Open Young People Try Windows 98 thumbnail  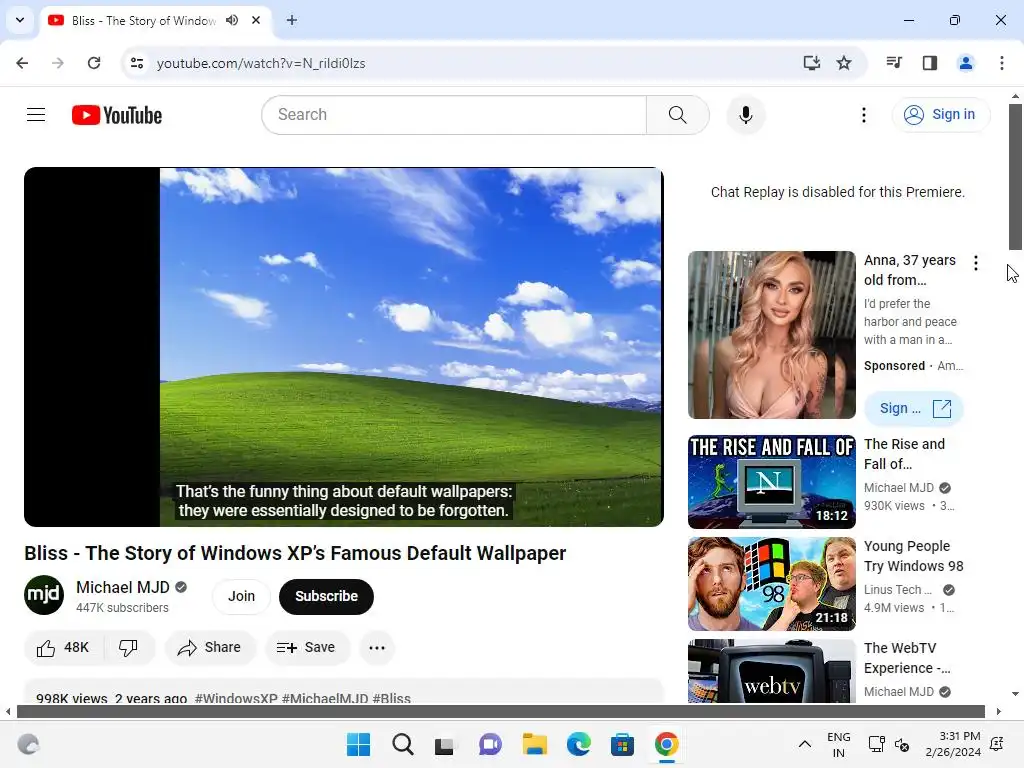[x=771, y=583]
